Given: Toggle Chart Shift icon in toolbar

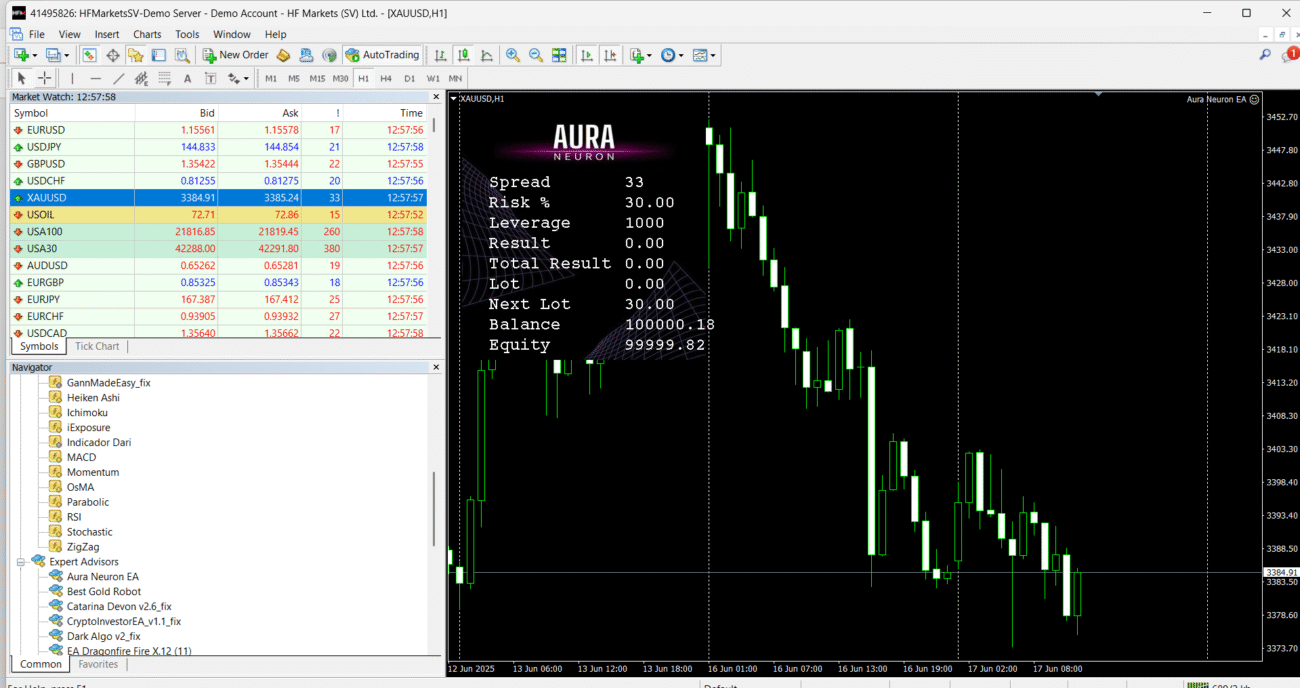Looking at the screenshot, I should (x=610, y=55).
